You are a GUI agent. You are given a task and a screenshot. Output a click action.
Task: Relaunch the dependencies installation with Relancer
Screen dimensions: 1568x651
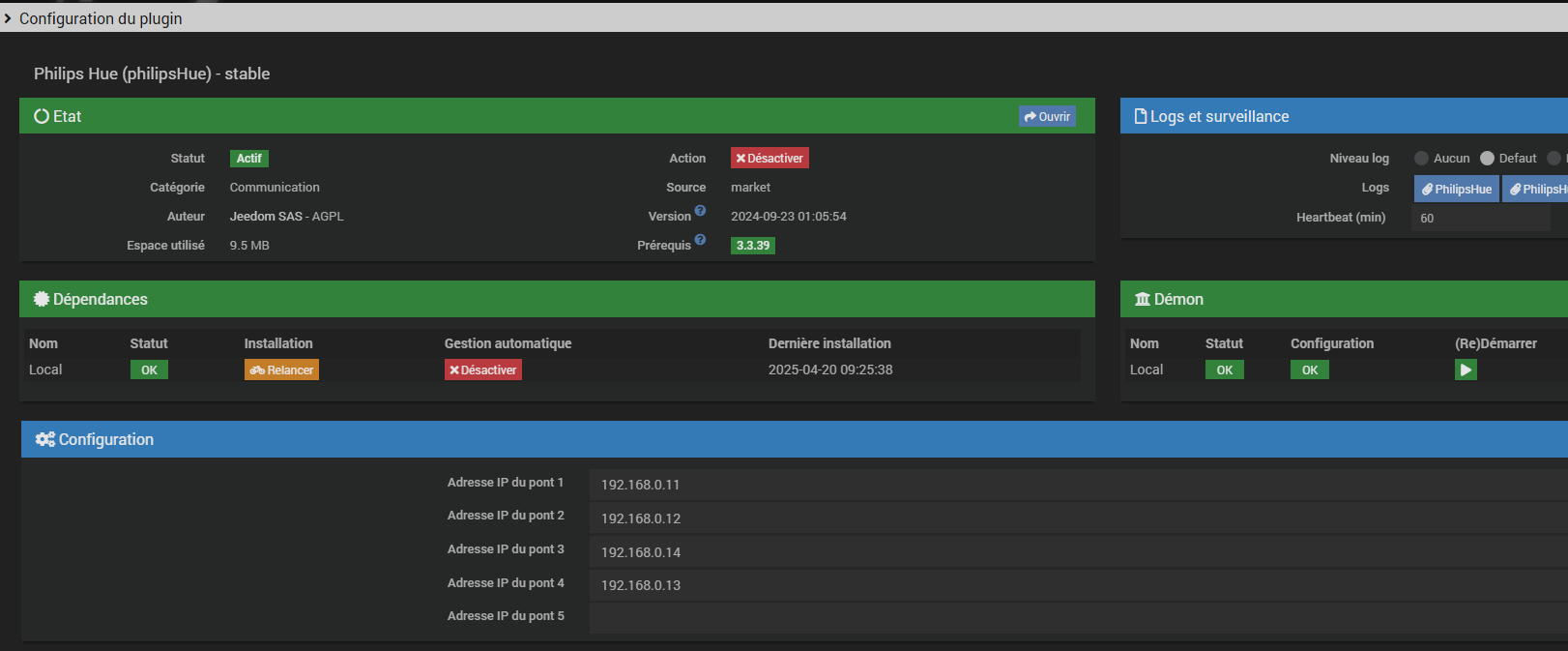point(281,370)
